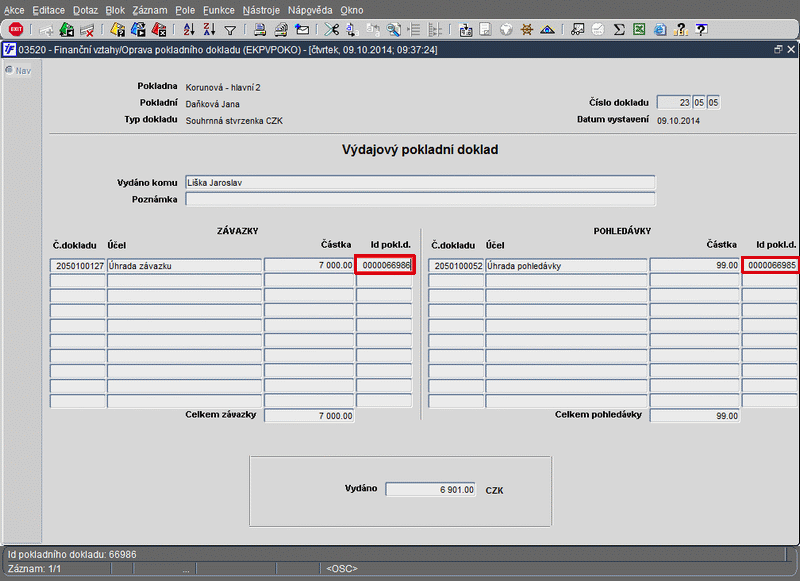Click the green duplicate record icon
800x581 pixels.
click(66, 30)
